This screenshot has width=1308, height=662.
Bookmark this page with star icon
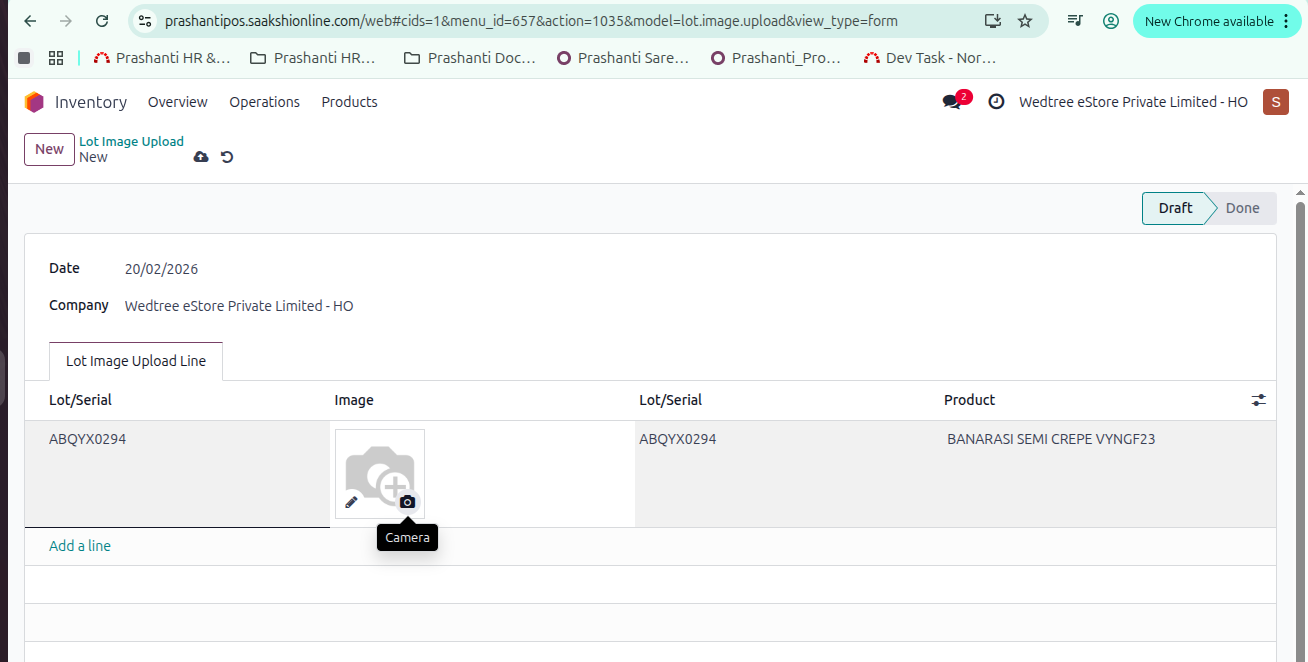[x=1025, y=21]
